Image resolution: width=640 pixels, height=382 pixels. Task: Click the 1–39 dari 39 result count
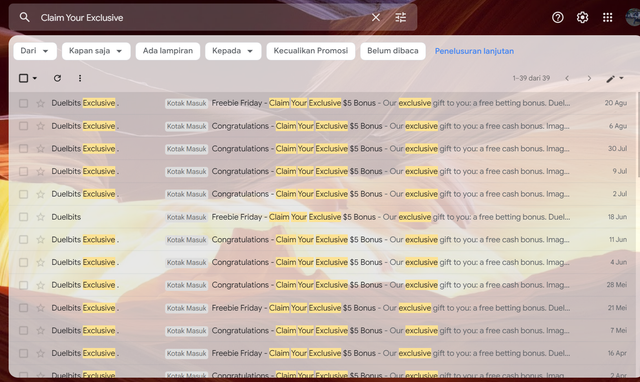point(531,78)
